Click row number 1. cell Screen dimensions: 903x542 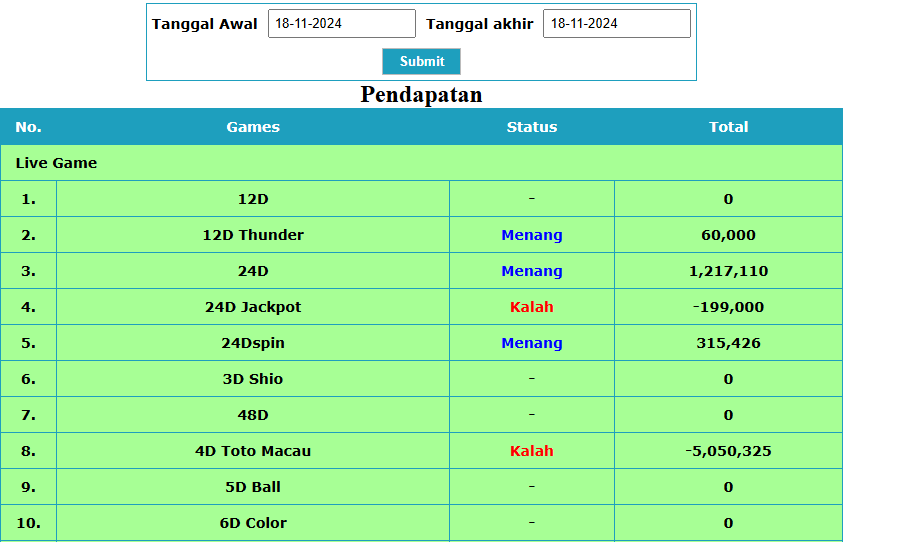(x=28, y=199)
